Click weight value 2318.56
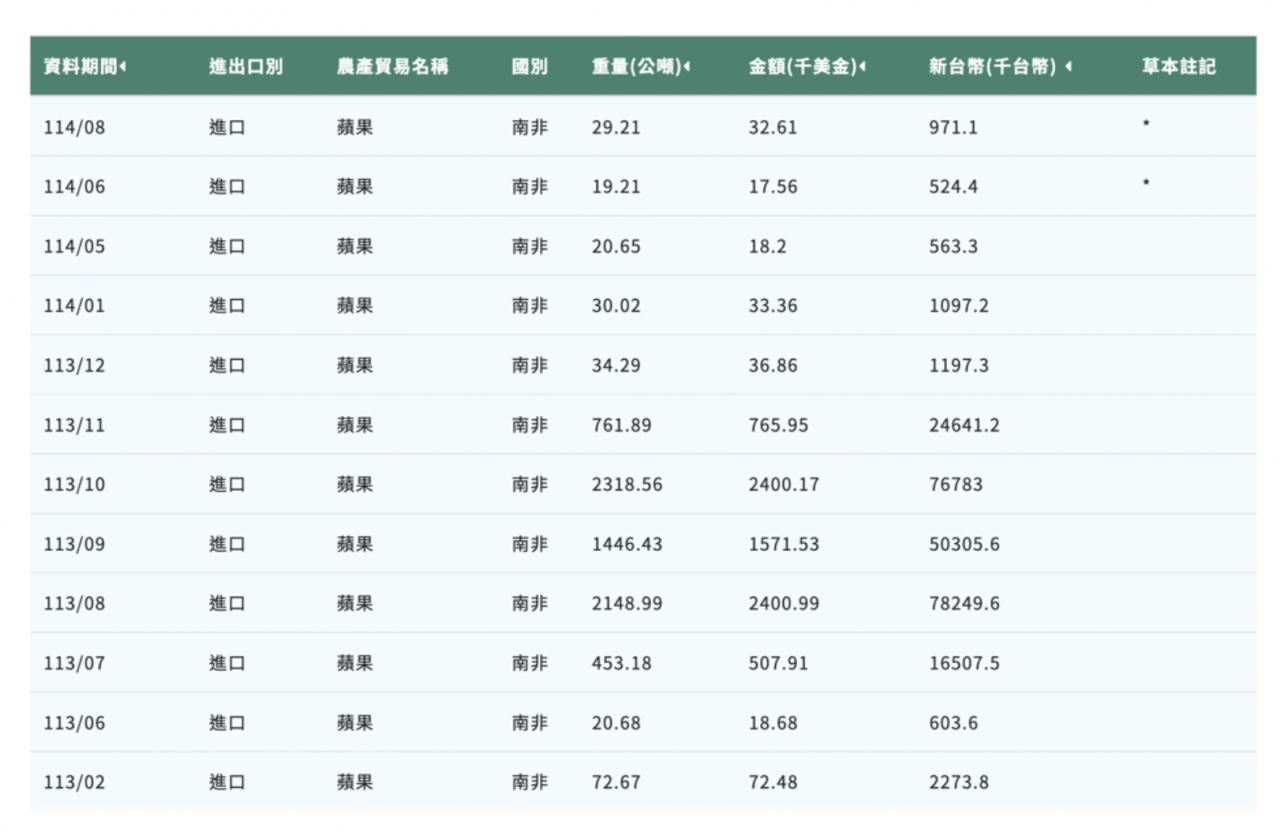Image resolution: width=1280 pixels, height=832 pixels. click(x=626, y=485)
